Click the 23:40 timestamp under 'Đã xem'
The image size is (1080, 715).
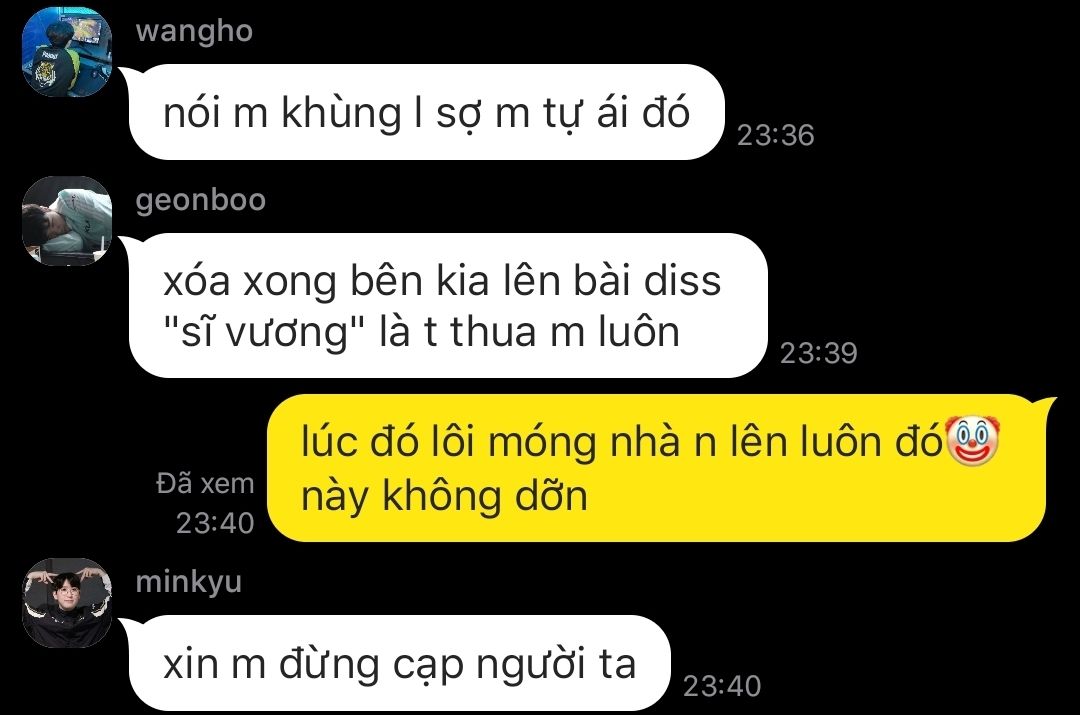pos(215,524)
